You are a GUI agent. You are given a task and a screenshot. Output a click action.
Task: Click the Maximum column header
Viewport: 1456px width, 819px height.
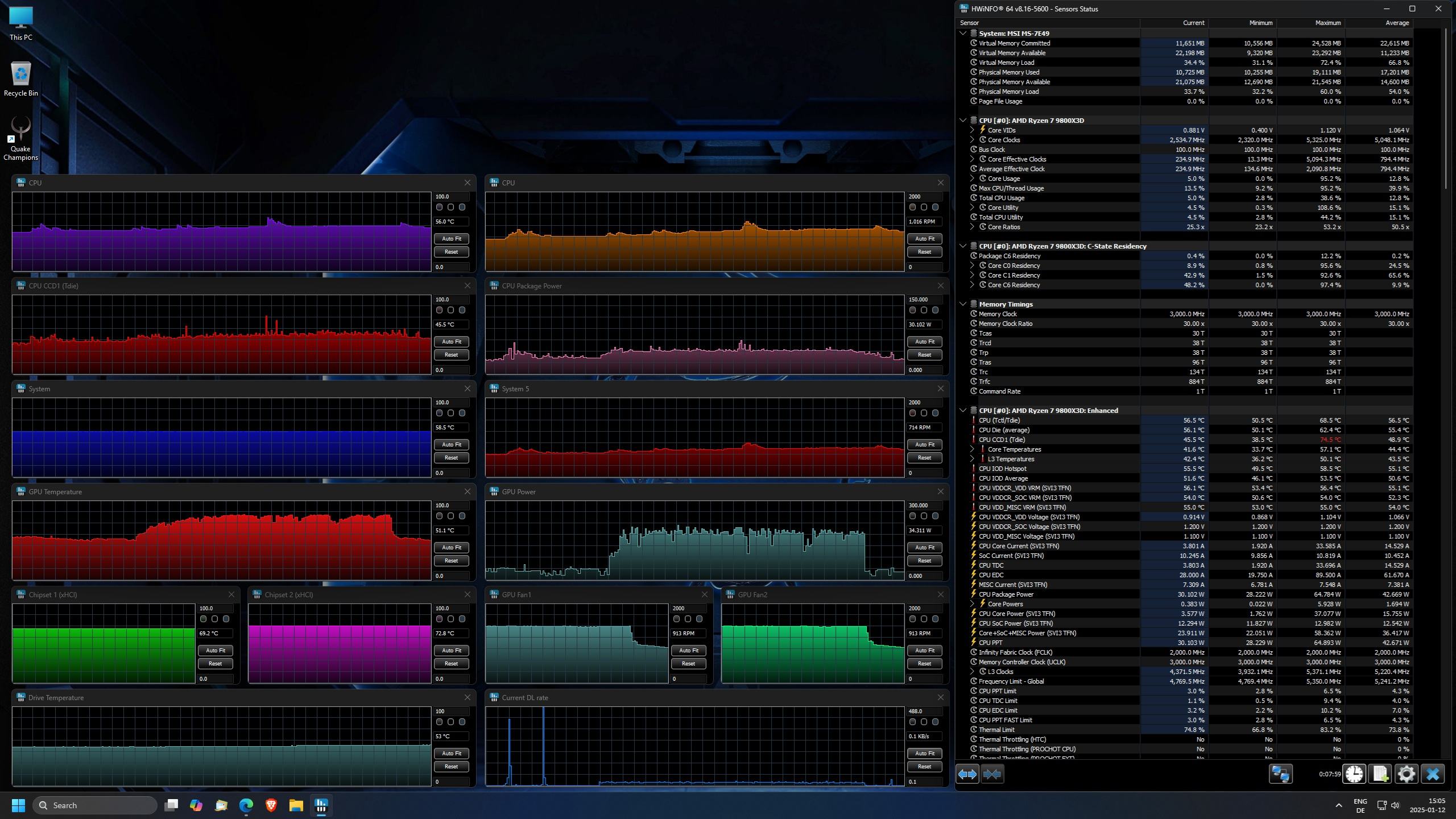pyautogui.click(x=1310, y=23)
